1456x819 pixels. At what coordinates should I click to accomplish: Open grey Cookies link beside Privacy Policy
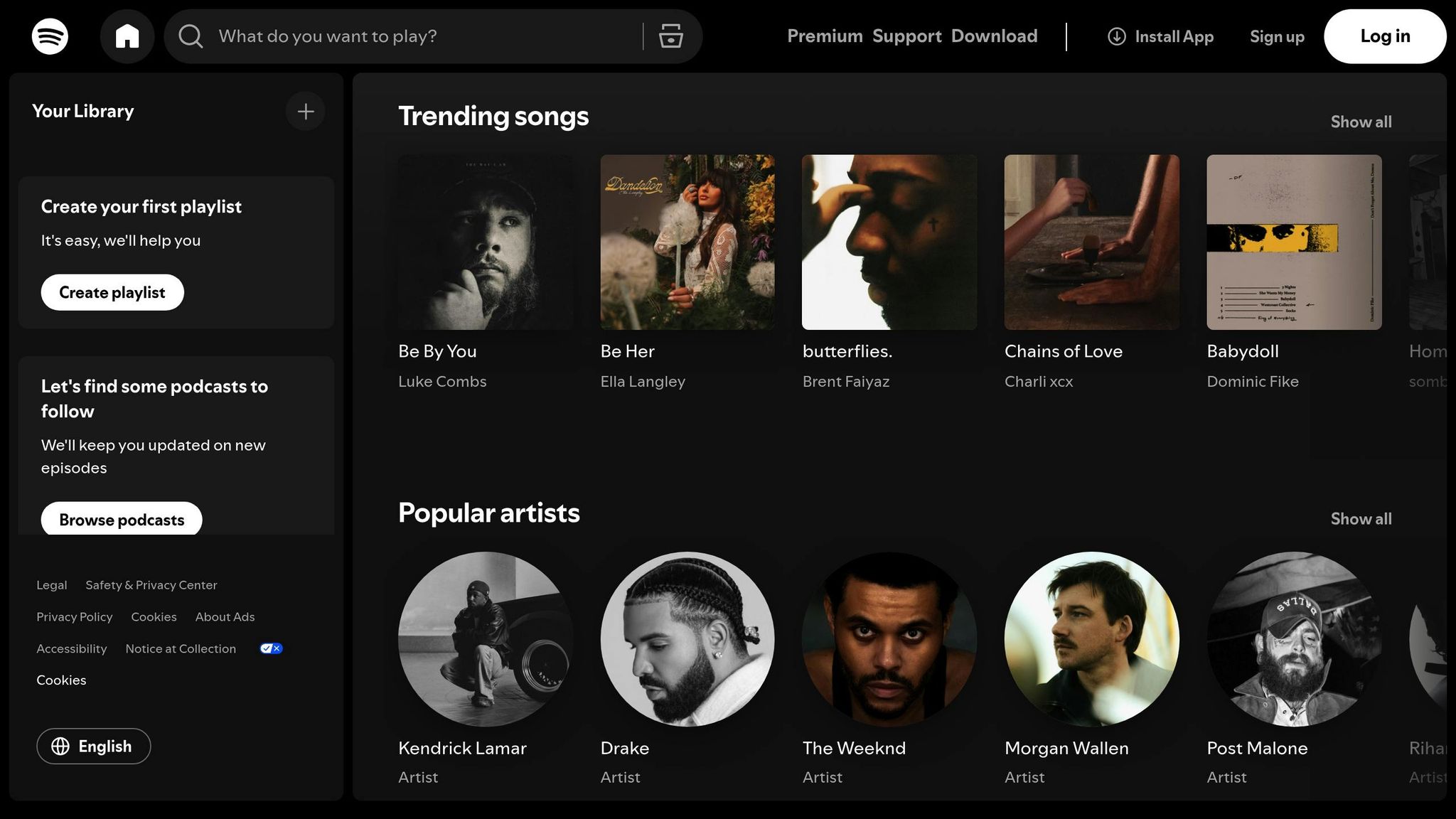coord(154,617)
